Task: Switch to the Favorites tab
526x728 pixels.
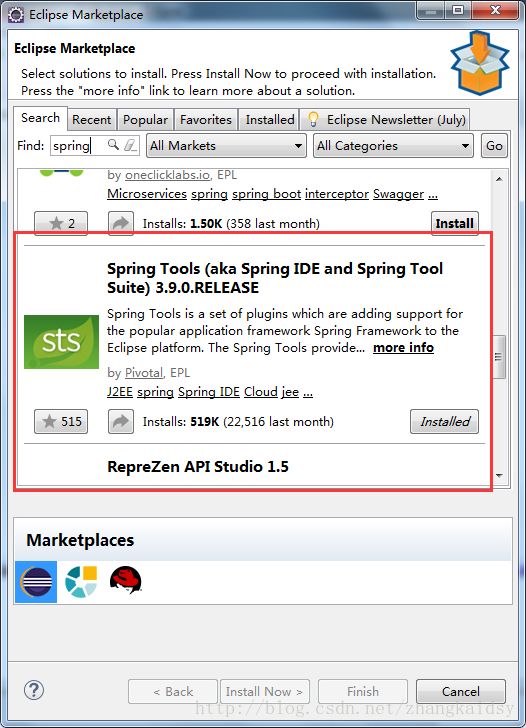Action: 206,120
